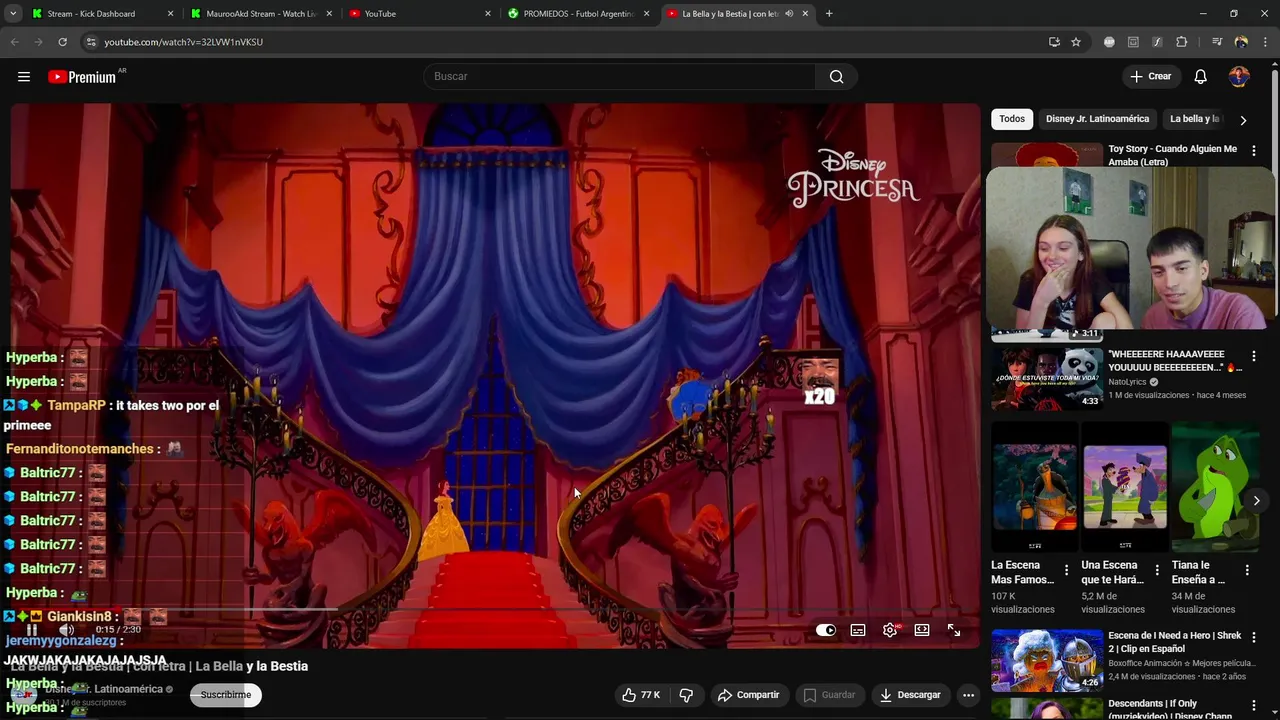Open the AdBlock Plus extension

1109,42
